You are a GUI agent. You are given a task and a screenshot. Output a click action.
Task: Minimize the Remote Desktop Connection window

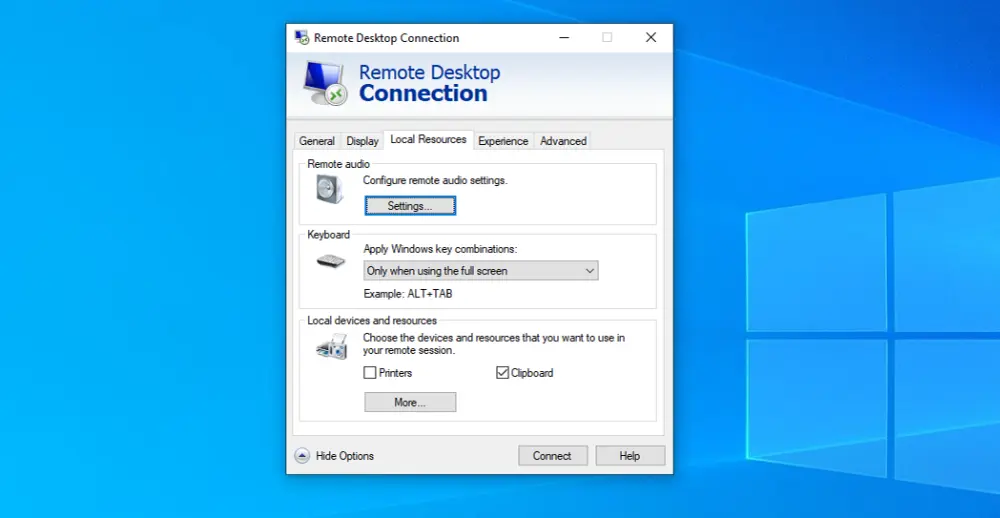564,38
